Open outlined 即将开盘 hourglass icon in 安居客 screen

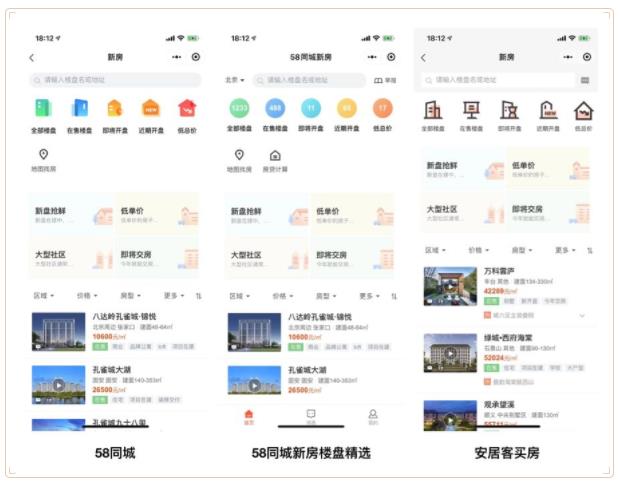(x=509, y=110)
